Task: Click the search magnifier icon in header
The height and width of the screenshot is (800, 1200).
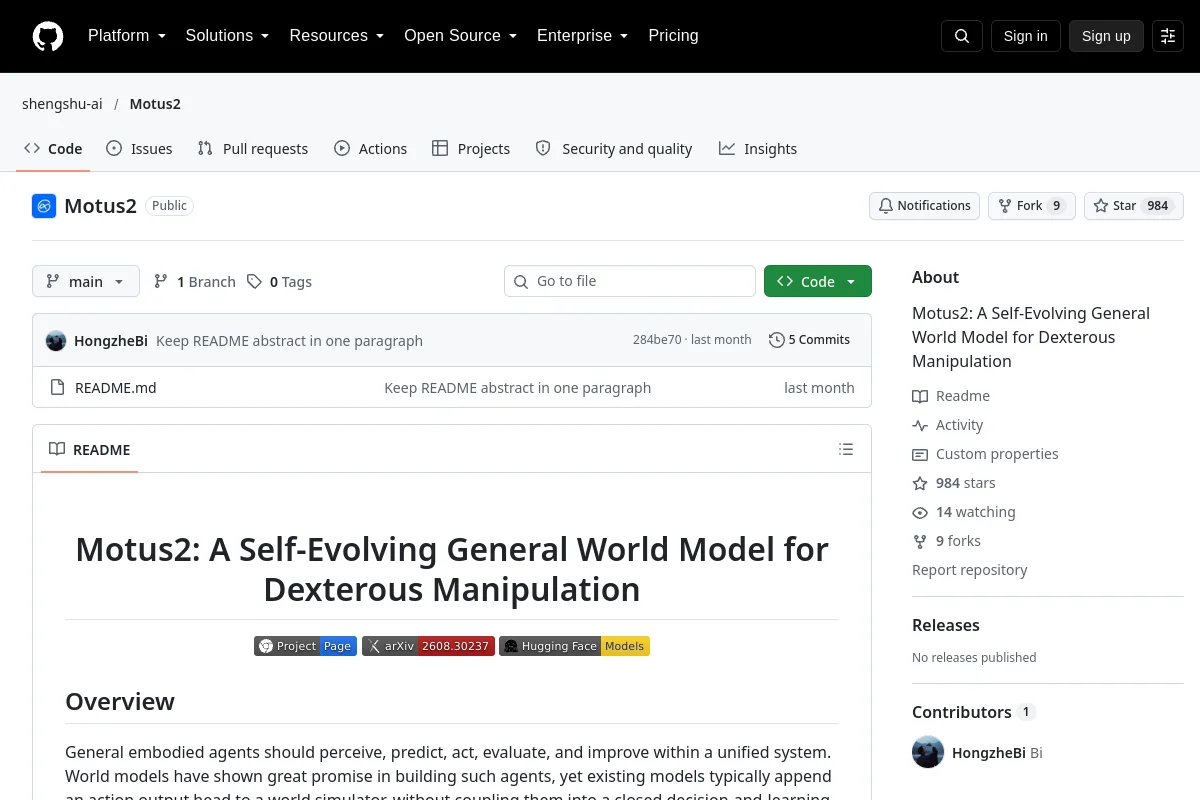Action: click(962, 36)
